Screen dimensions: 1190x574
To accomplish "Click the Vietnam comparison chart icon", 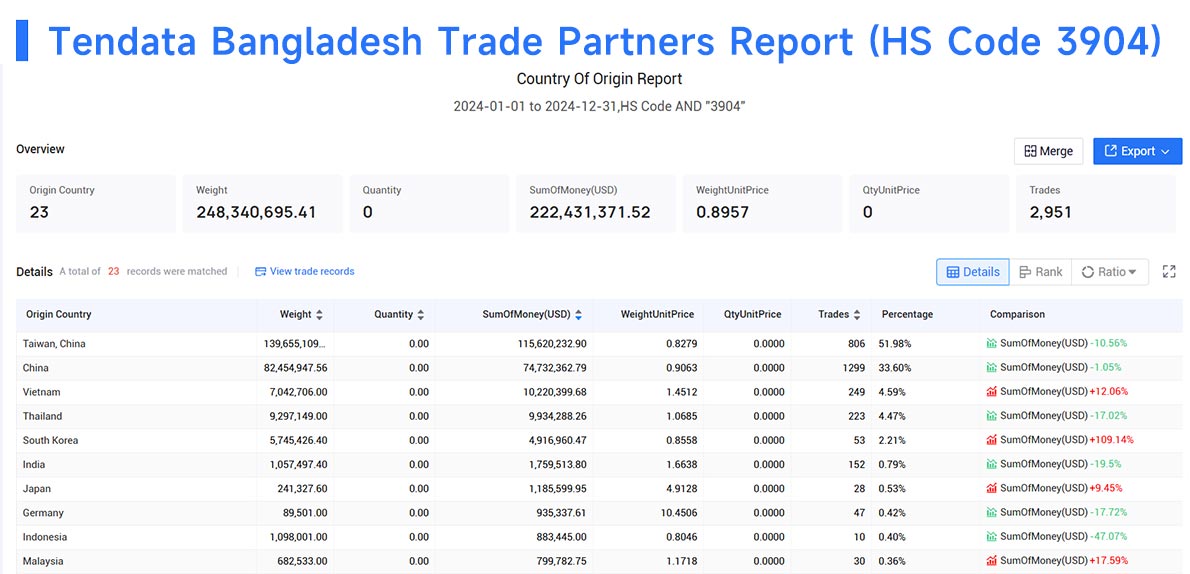I will click(x=991, y=392).
